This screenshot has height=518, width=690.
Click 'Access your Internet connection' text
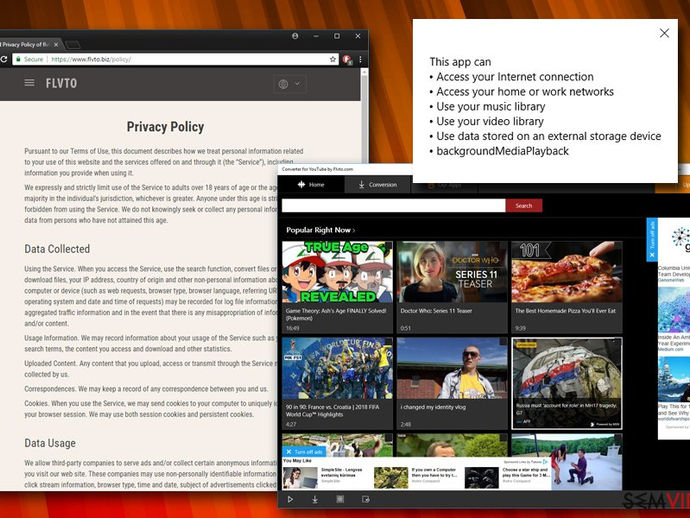pos(515,77)
